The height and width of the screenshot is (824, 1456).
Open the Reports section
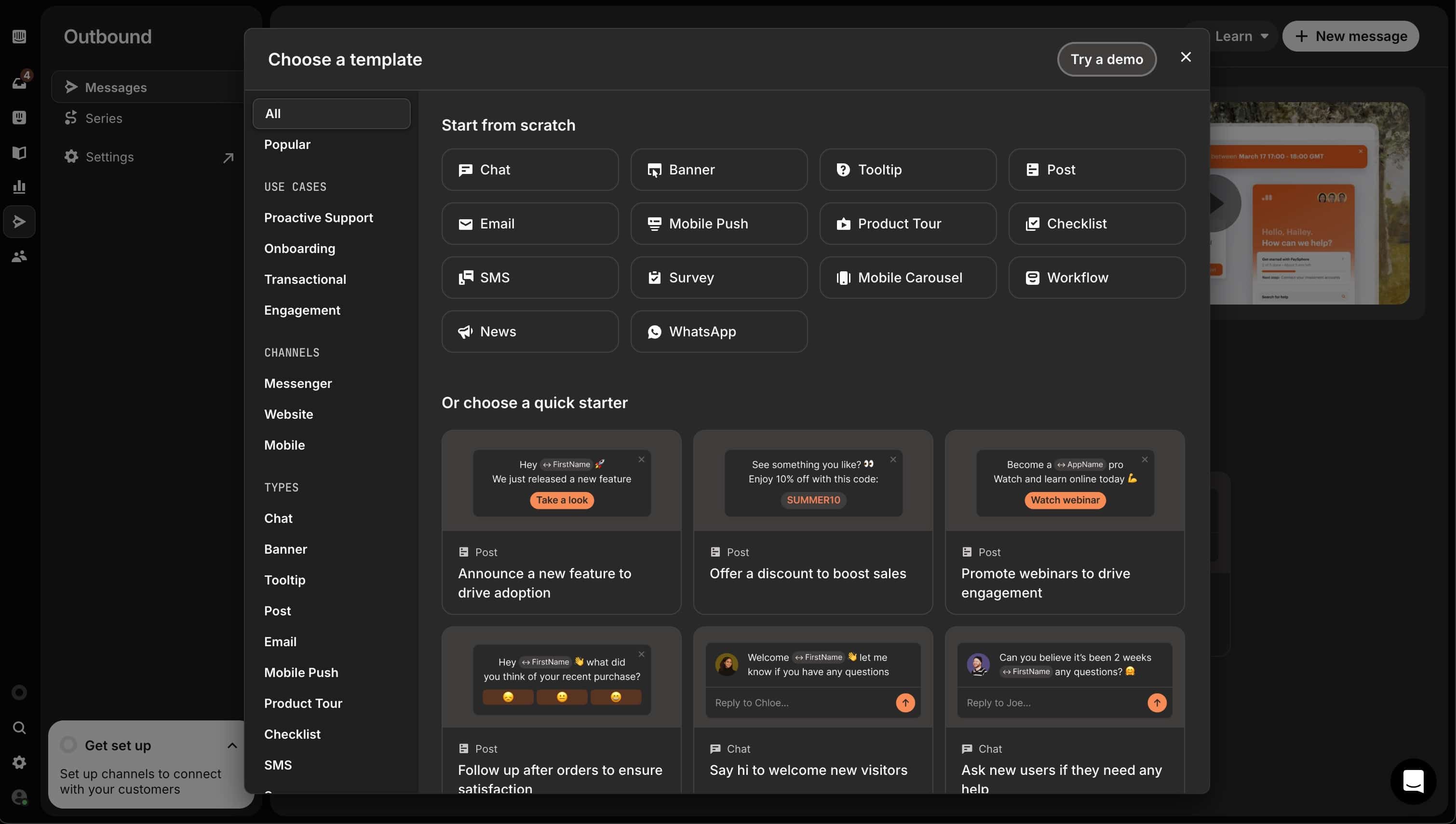(19, 187)
